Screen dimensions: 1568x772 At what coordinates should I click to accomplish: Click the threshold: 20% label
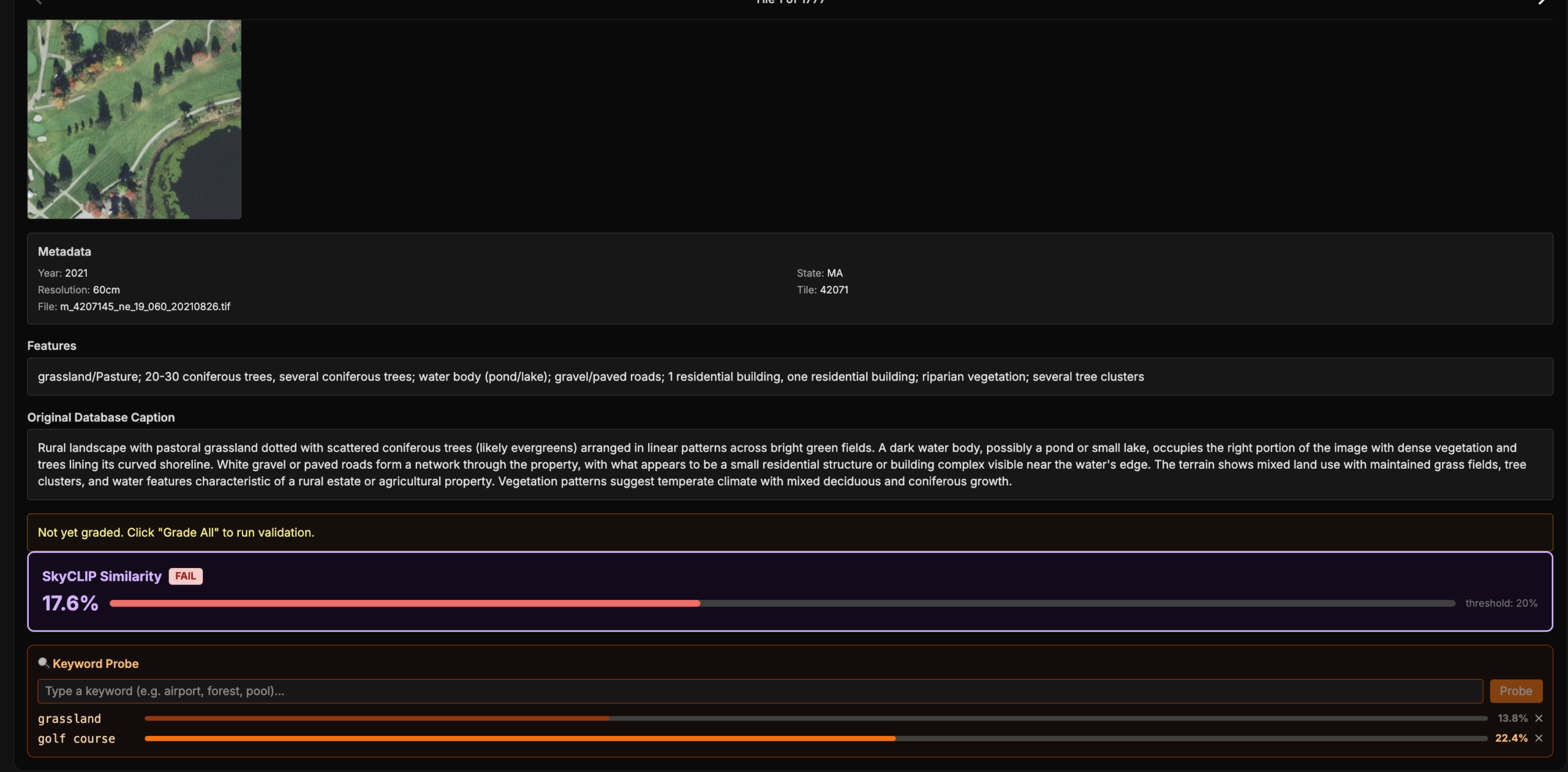click(1501, 604)
